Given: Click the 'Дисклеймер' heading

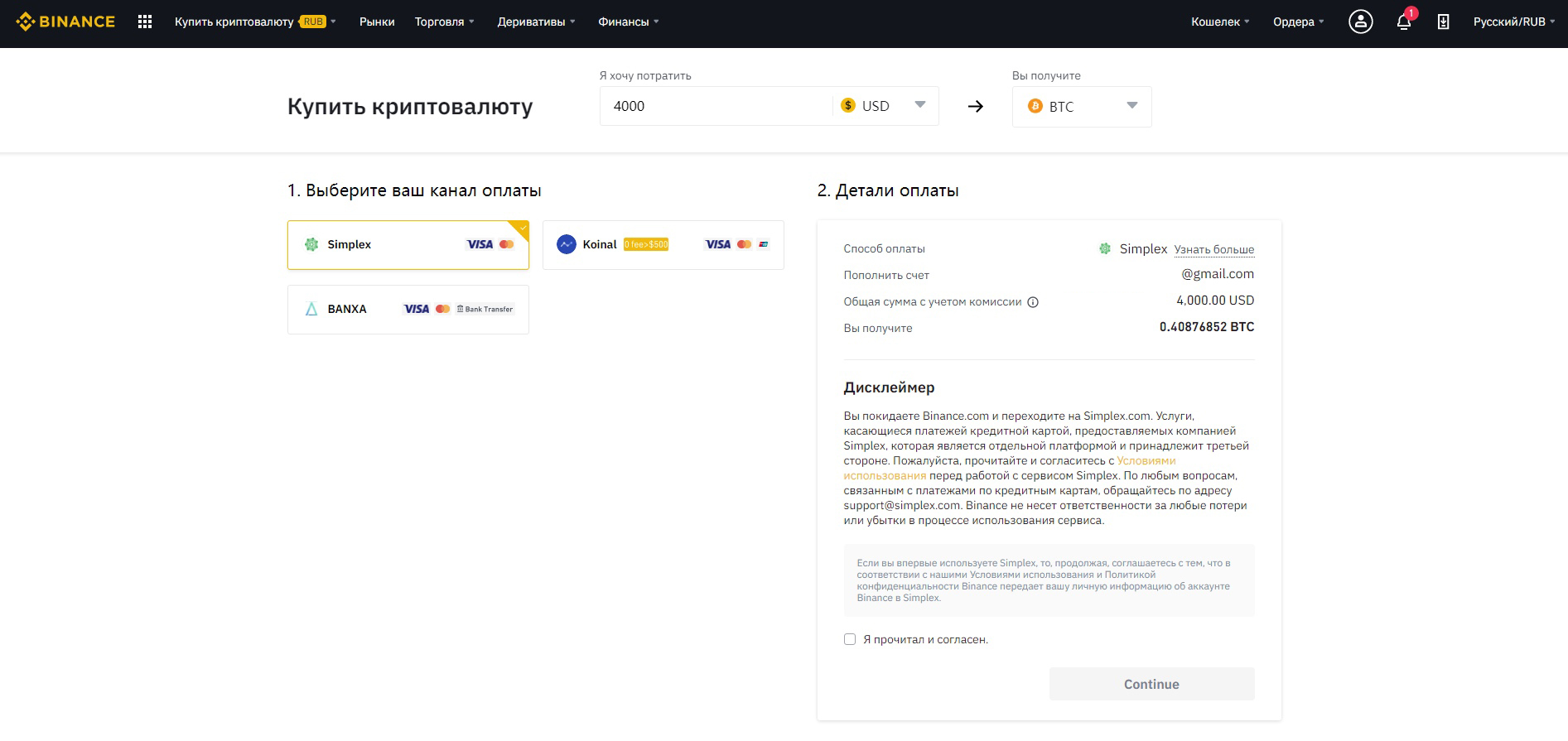Looking at the screenshot, I should tap(889, 387).
